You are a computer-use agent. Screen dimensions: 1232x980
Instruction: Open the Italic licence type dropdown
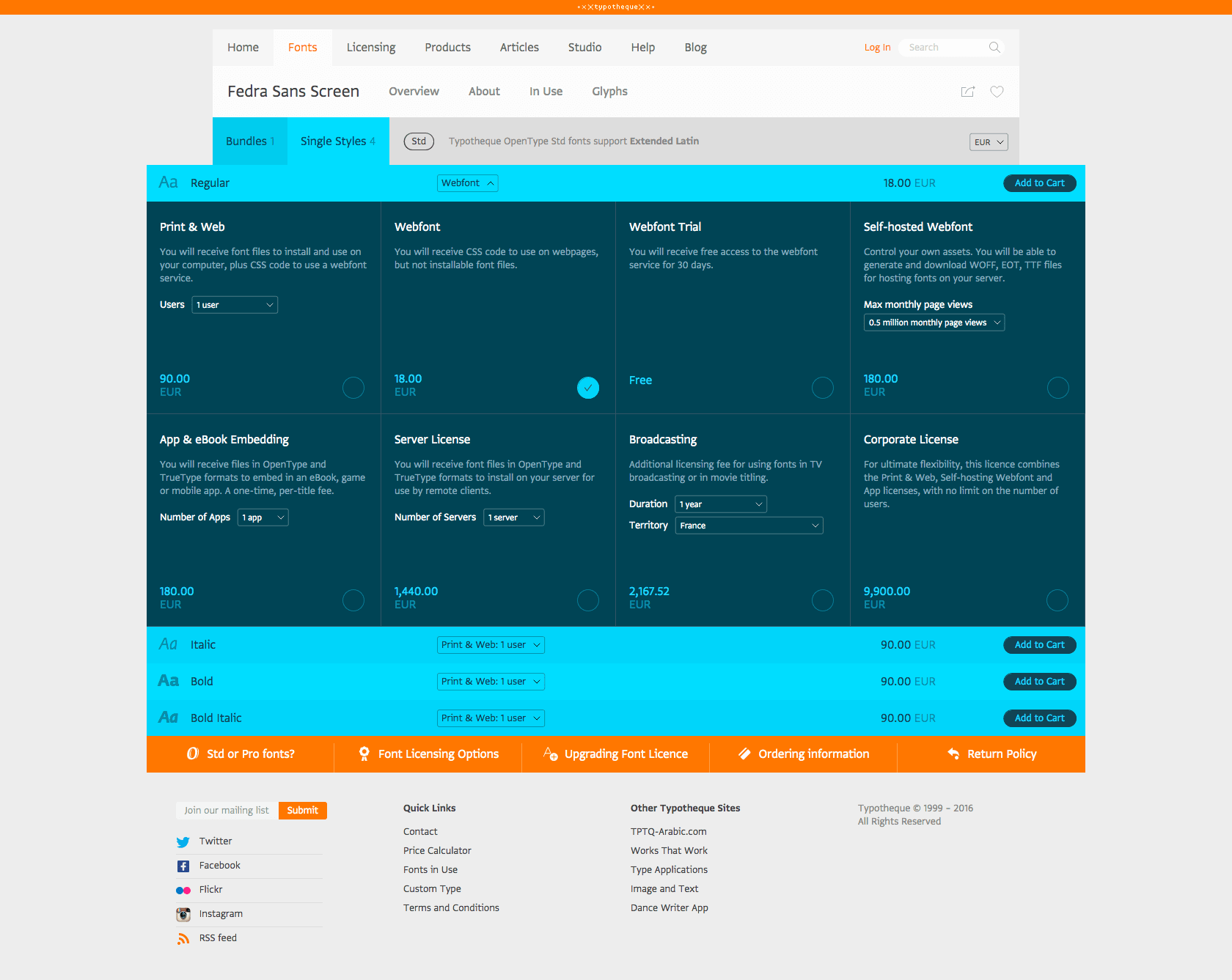point(491,645)
